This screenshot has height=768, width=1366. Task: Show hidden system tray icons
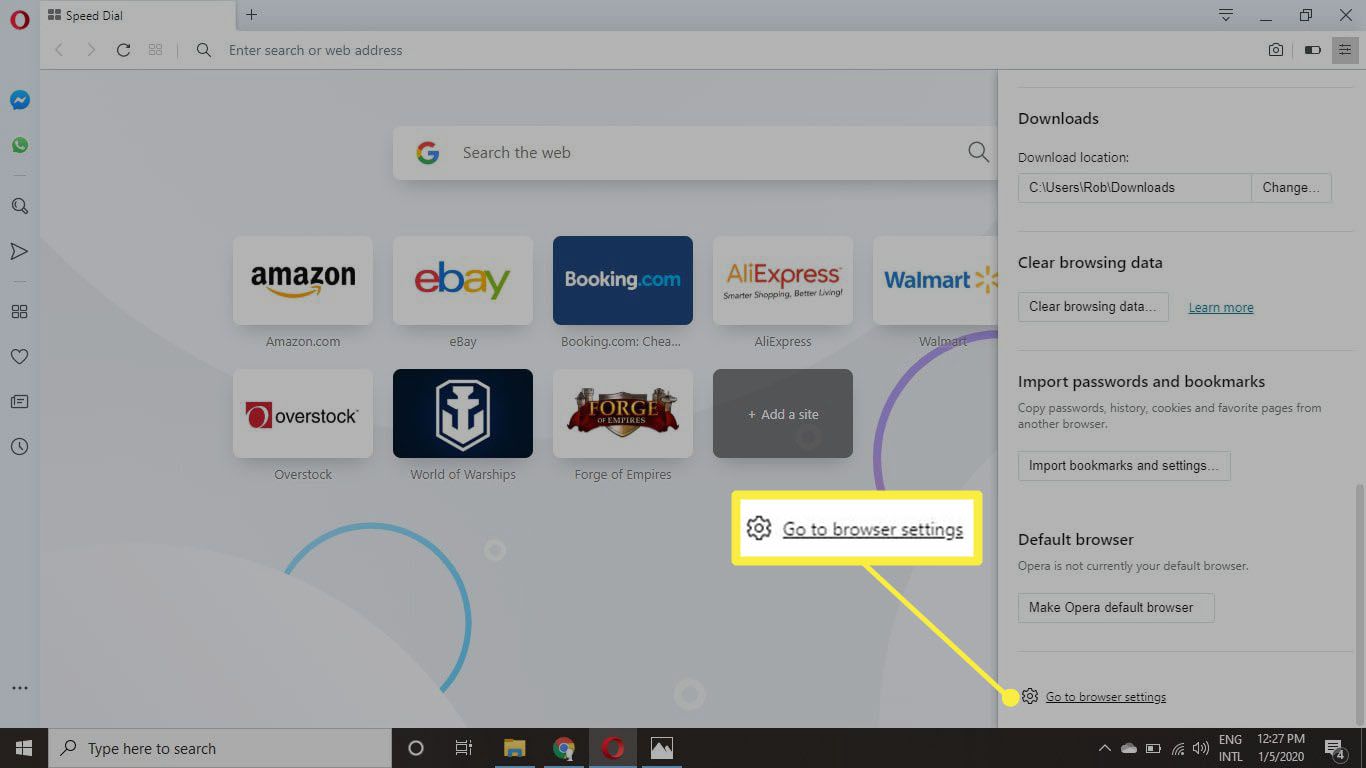(1105, 748)
